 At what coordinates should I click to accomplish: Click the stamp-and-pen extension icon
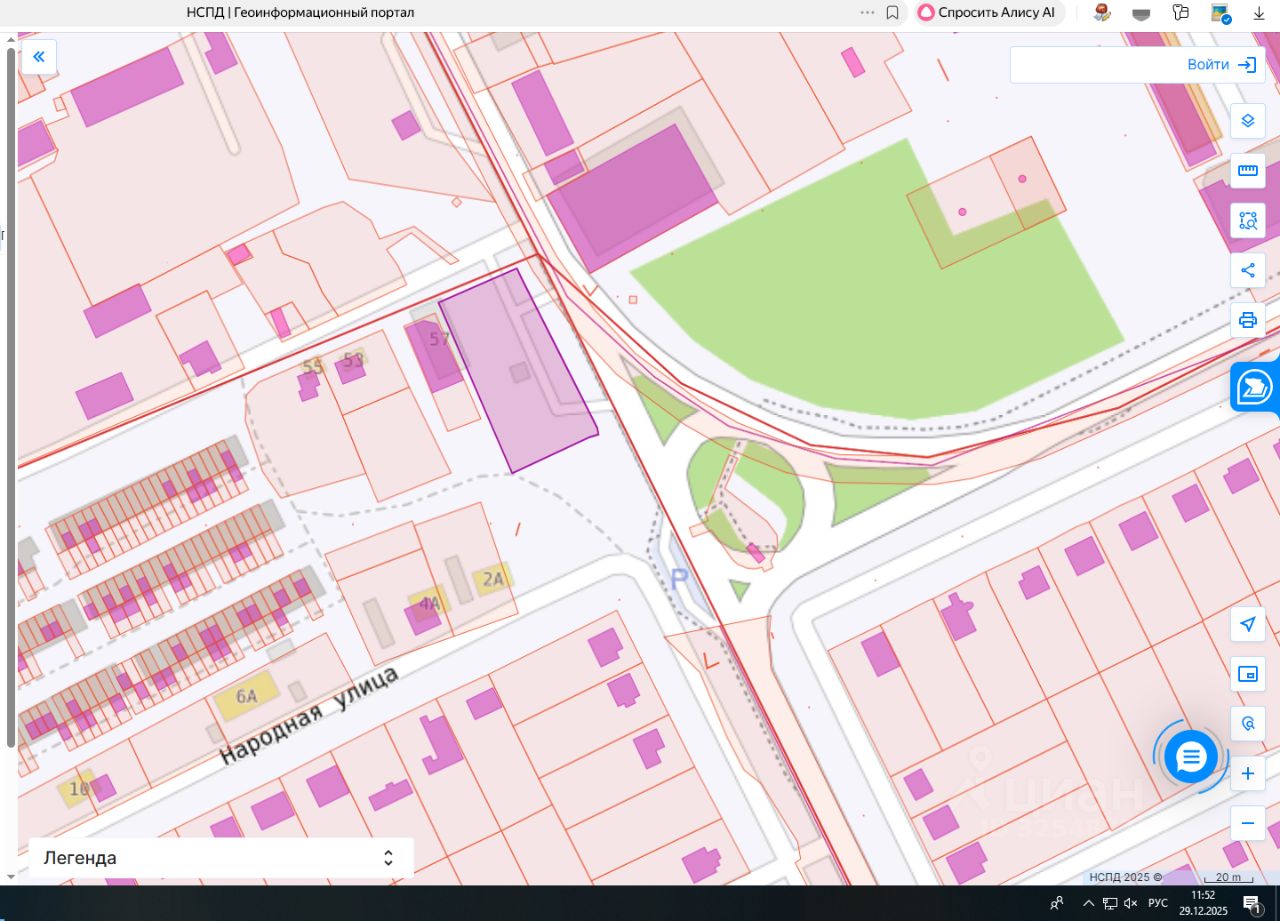click(1102, 13)
